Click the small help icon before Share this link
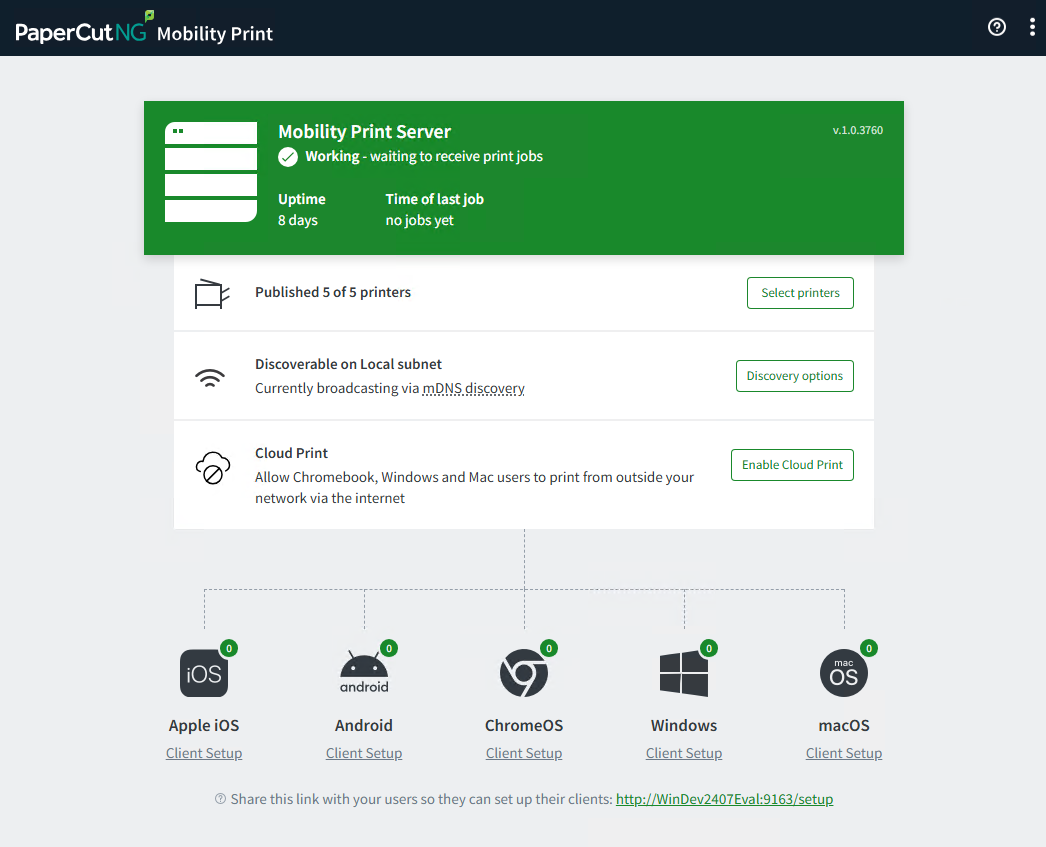The width and height of the screenshot is (1046, 847). 220,799
